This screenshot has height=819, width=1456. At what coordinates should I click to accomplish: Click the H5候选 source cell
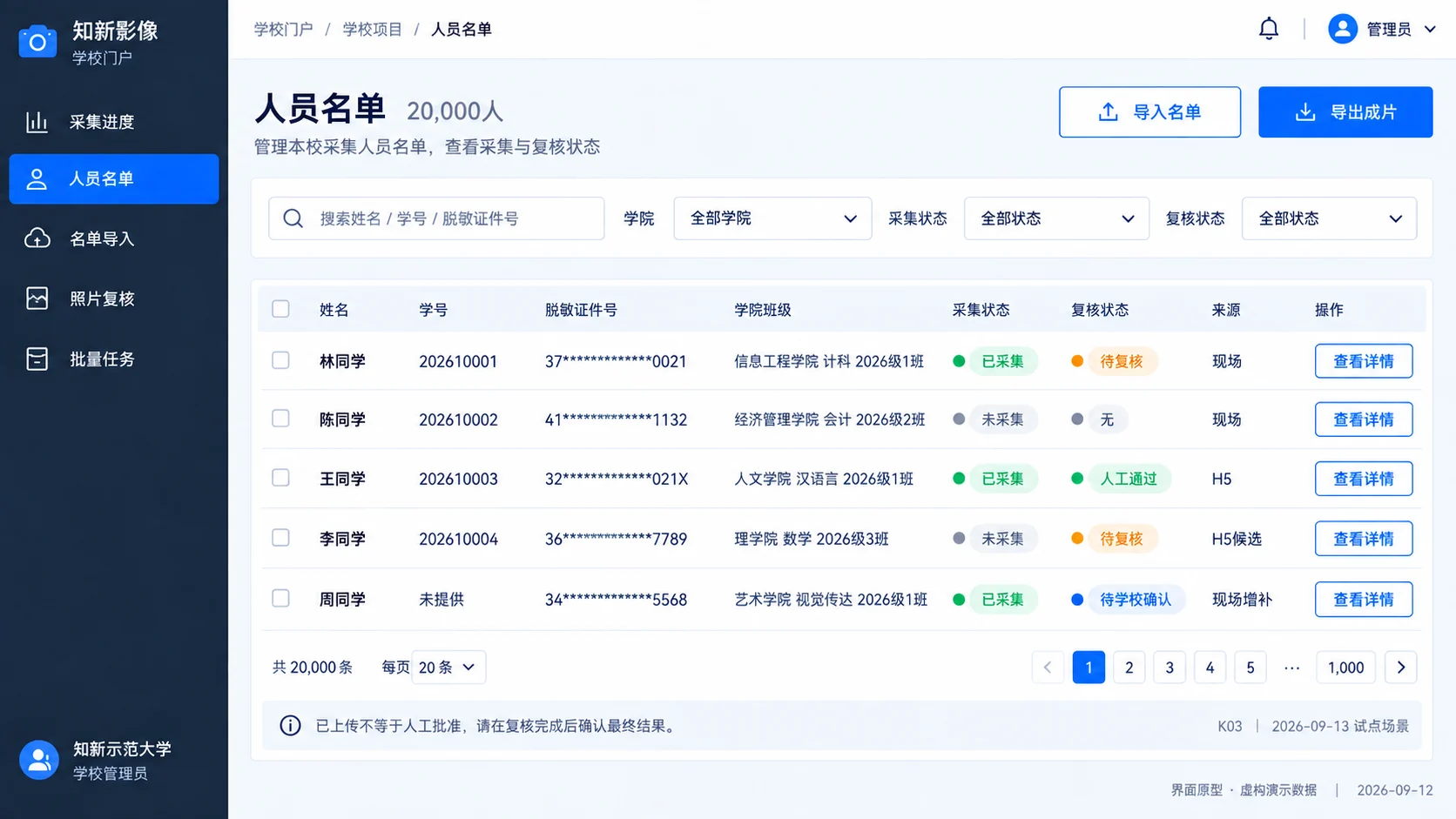click(1237, 539)
